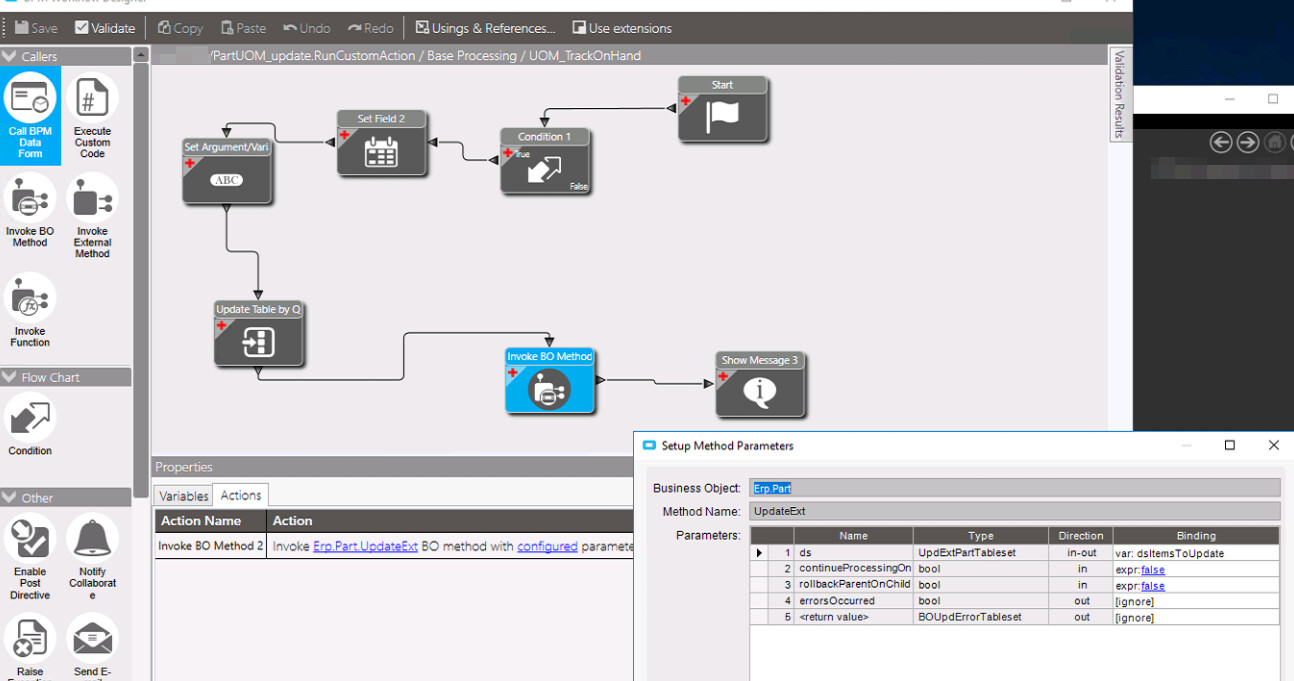Click the Invoke Function icon

(x=30, y=300)
